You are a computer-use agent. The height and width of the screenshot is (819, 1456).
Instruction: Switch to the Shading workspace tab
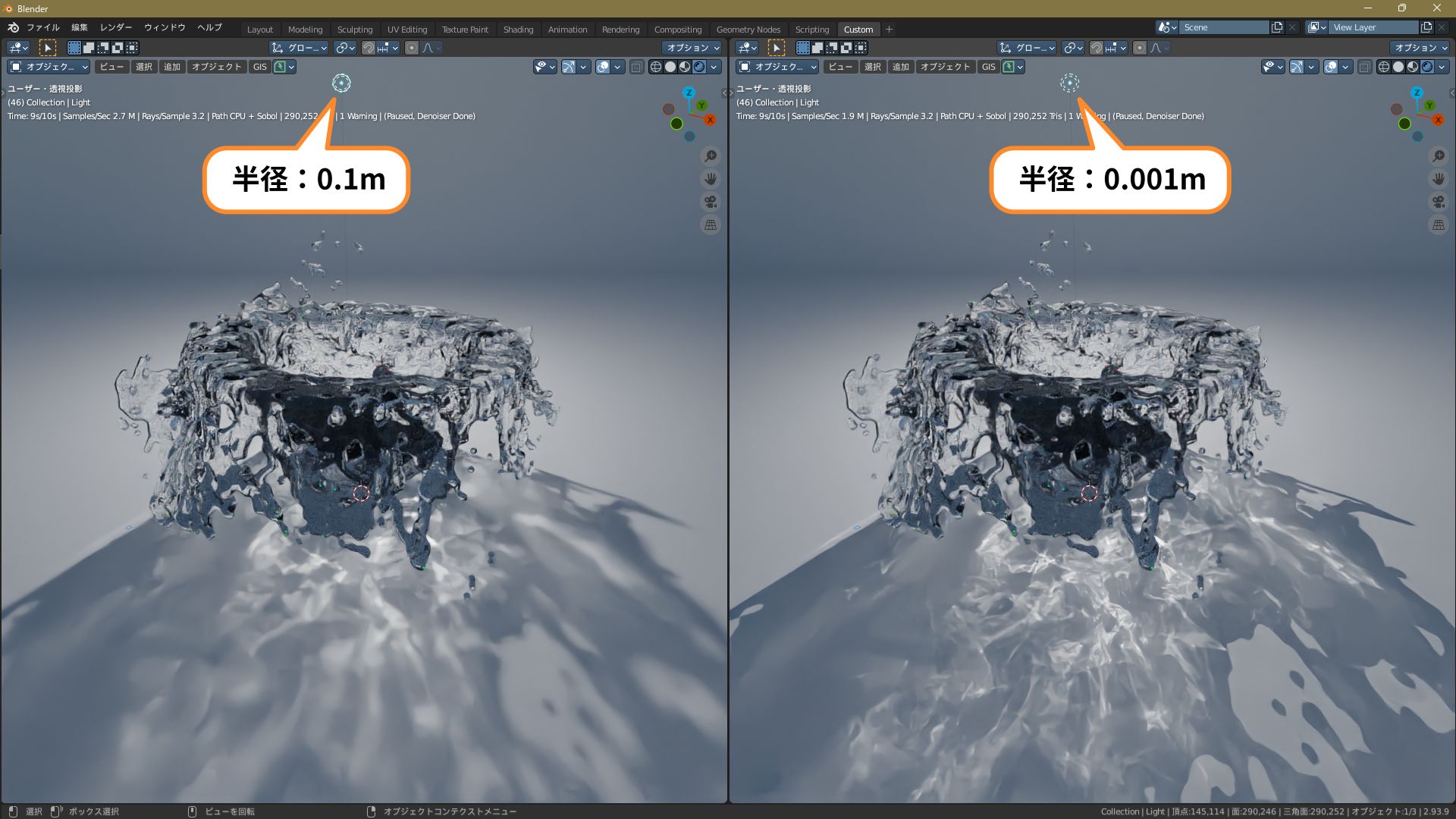[x=518, y=30]
